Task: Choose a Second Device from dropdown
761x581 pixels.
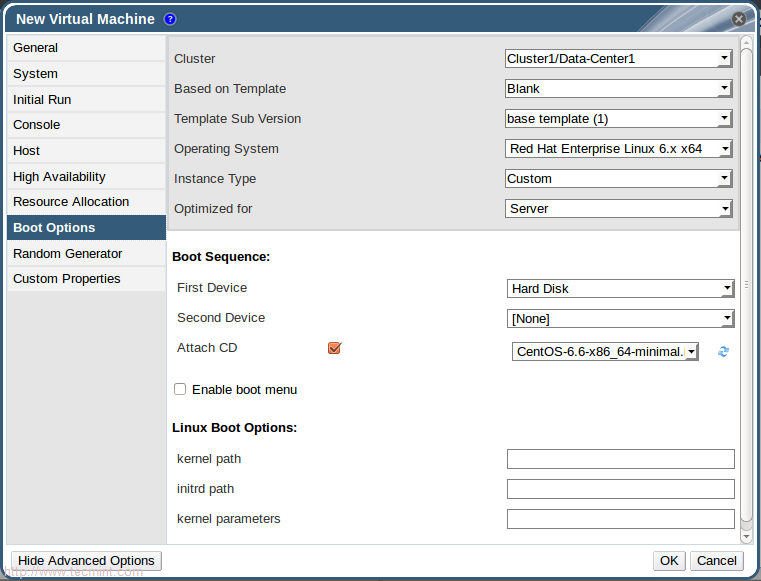Action: click(621, 319)
